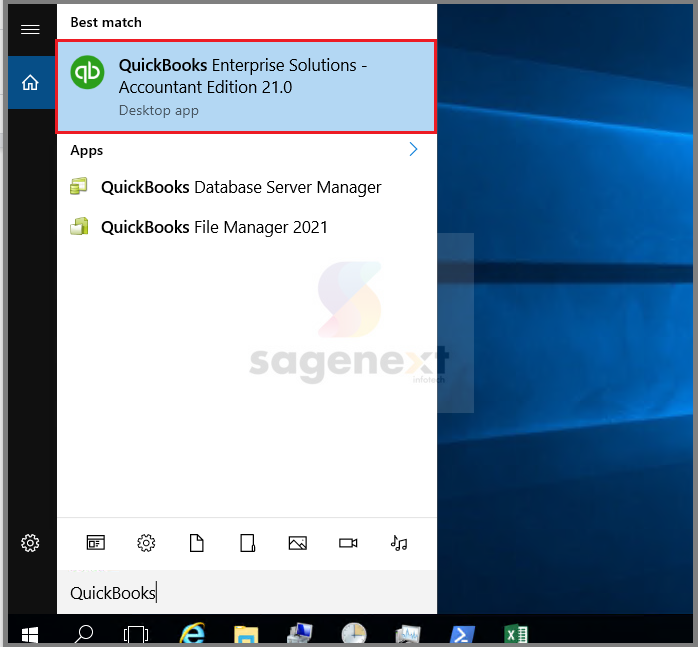Open Task View from the taskbar
The image size is (698, 647).
click(135, 634)
